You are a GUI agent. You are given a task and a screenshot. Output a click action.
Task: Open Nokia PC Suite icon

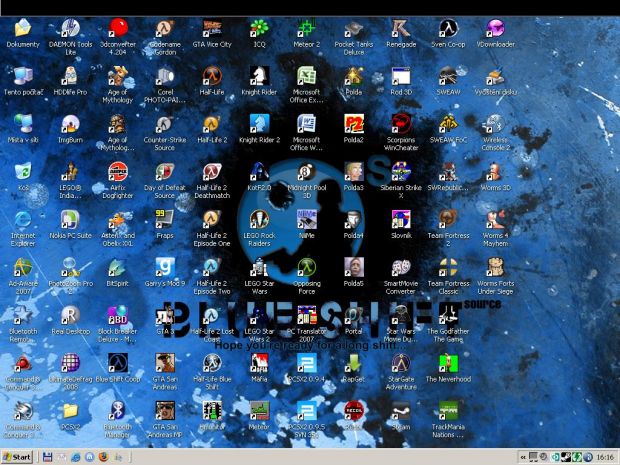tap(70, 220)
